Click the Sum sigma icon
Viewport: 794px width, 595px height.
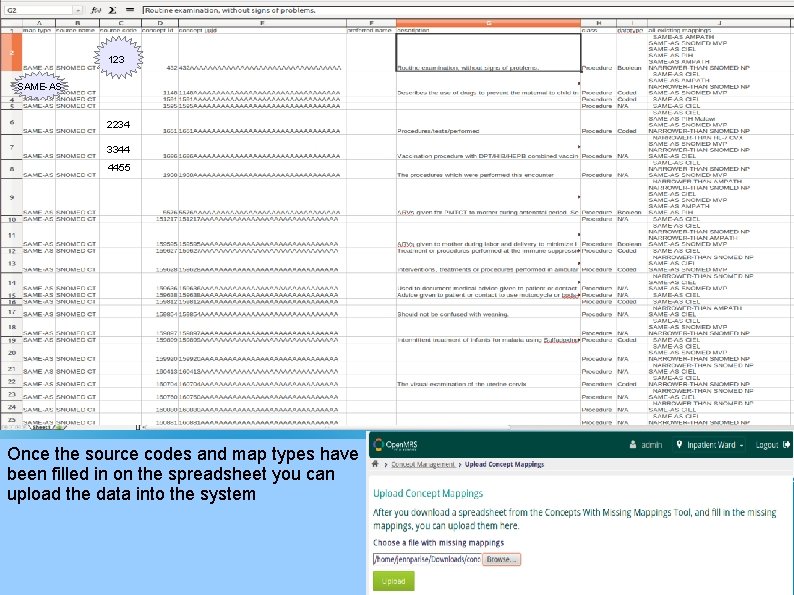tap(112, 10)
